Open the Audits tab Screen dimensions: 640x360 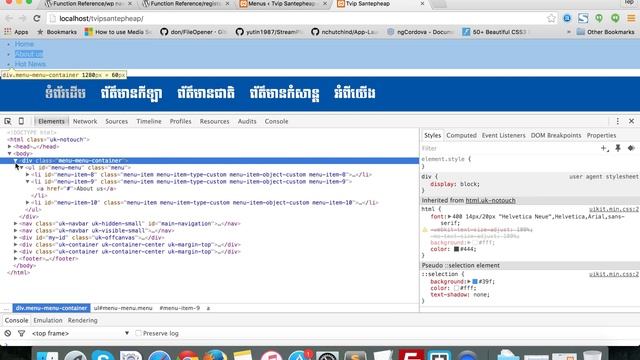point(247,121)
